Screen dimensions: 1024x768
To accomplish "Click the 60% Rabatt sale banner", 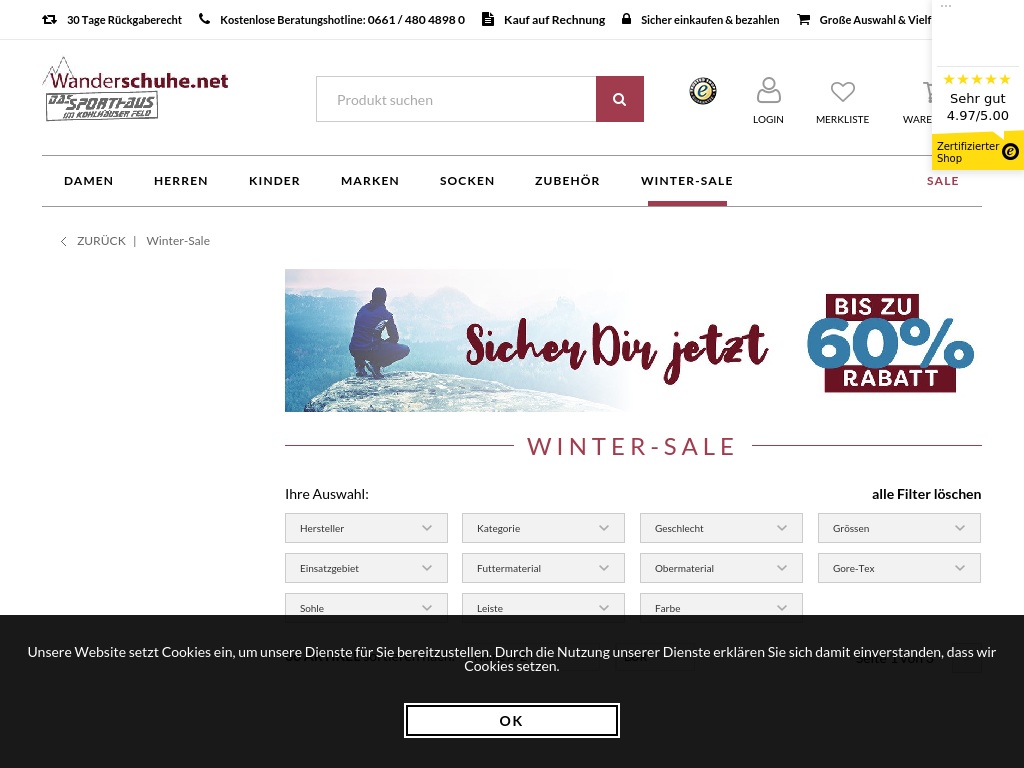I will pyautogui.click(x=633, y=340).
